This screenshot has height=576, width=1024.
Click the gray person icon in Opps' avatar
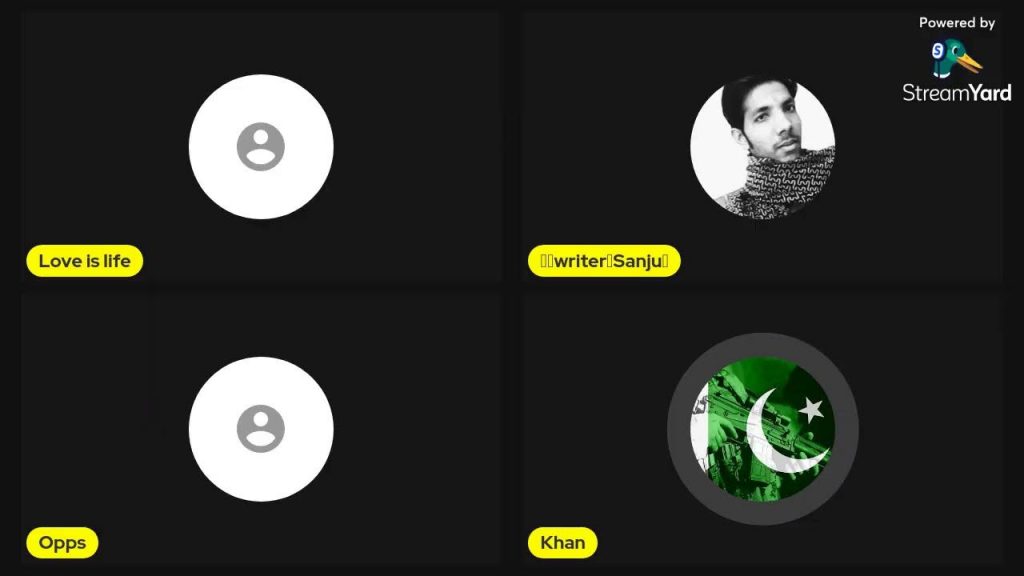point(261,429)
